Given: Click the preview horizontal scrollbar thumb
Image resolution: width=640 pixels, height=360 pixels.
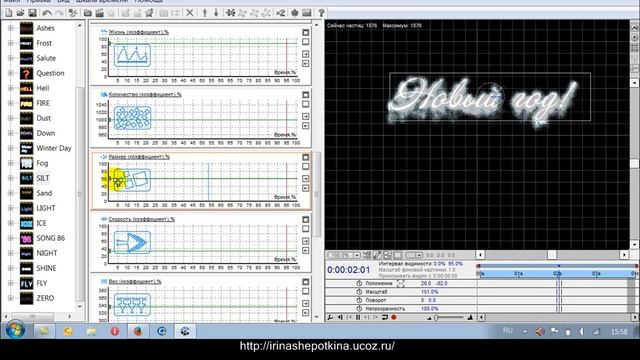Looking at the screenshot, I should pyautogui.click(x=552, y=255).
